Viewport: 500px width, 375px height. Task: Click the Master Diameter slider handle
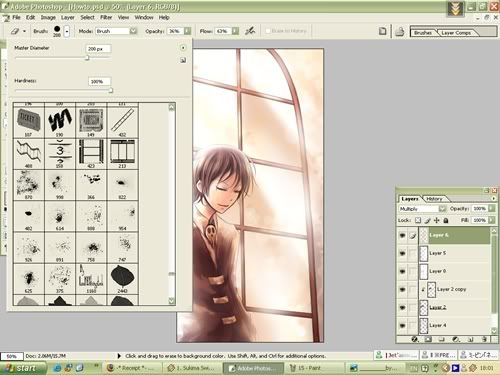[x=87, y=58]
